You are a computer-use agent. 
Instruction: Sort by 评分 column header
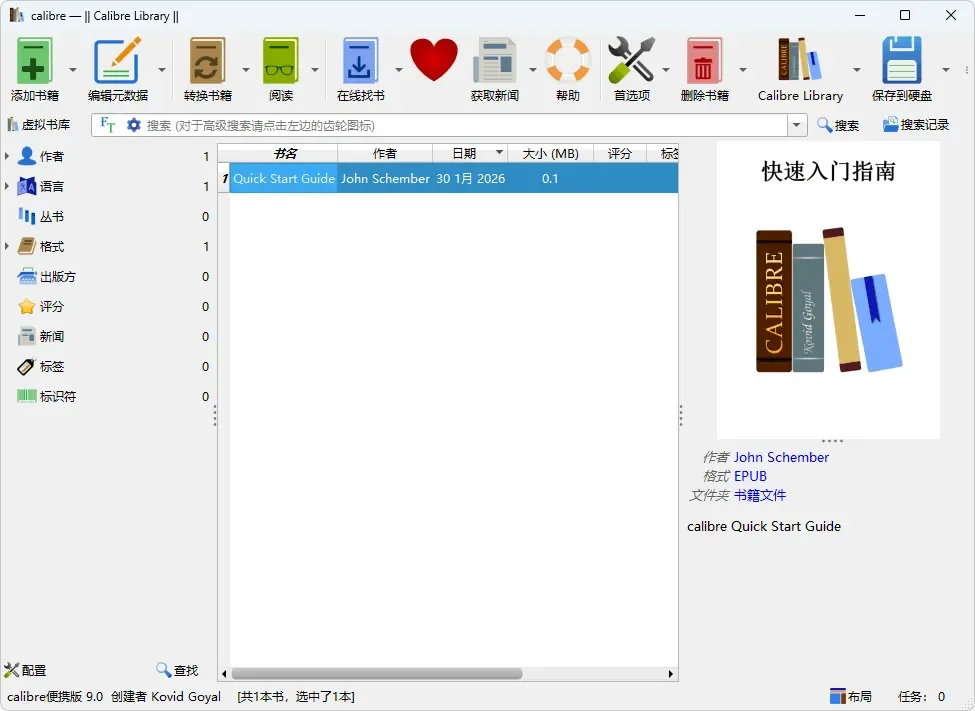pos(620,153)
